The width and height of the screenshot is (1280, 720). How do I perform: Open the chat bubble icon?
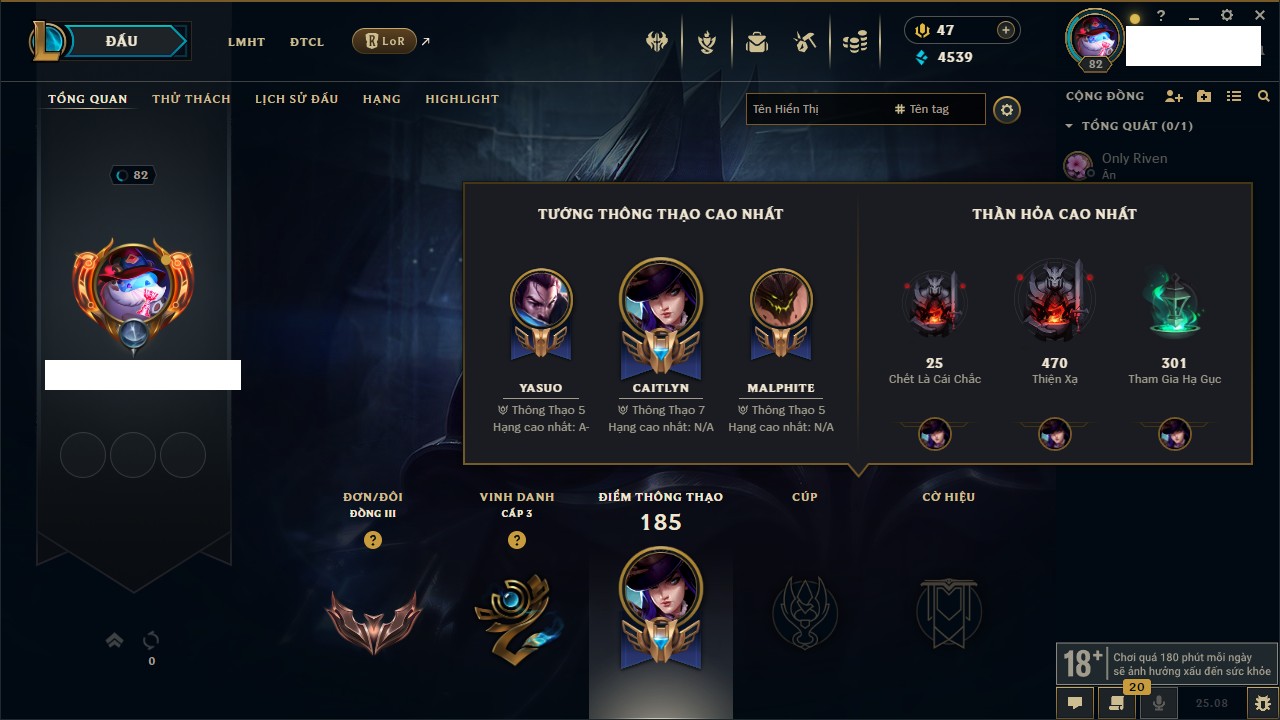pyautogui.click(x=1075, y=703)
